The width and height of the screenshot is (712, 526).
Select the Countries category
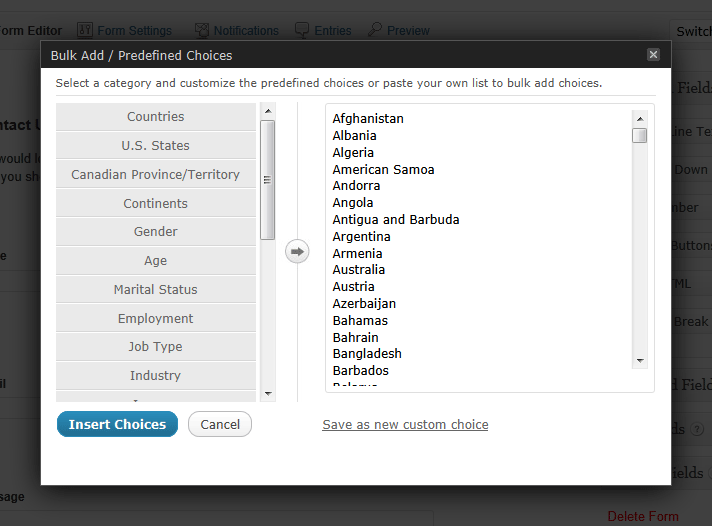[x=156, y=117]
